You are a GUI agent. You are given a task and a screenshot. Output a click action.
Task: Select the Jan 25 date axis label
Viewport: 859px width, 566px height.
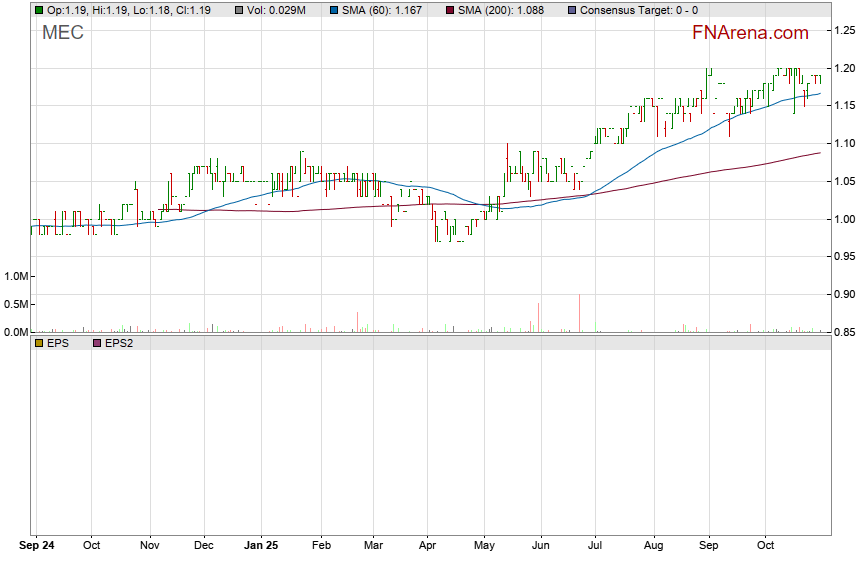click(264, 547)
